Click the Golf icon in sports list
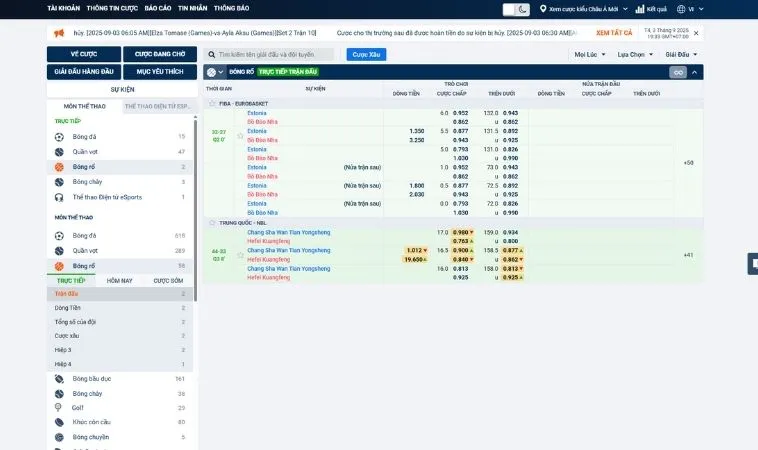Screen dimensions: 758x450 click(60, 408)
